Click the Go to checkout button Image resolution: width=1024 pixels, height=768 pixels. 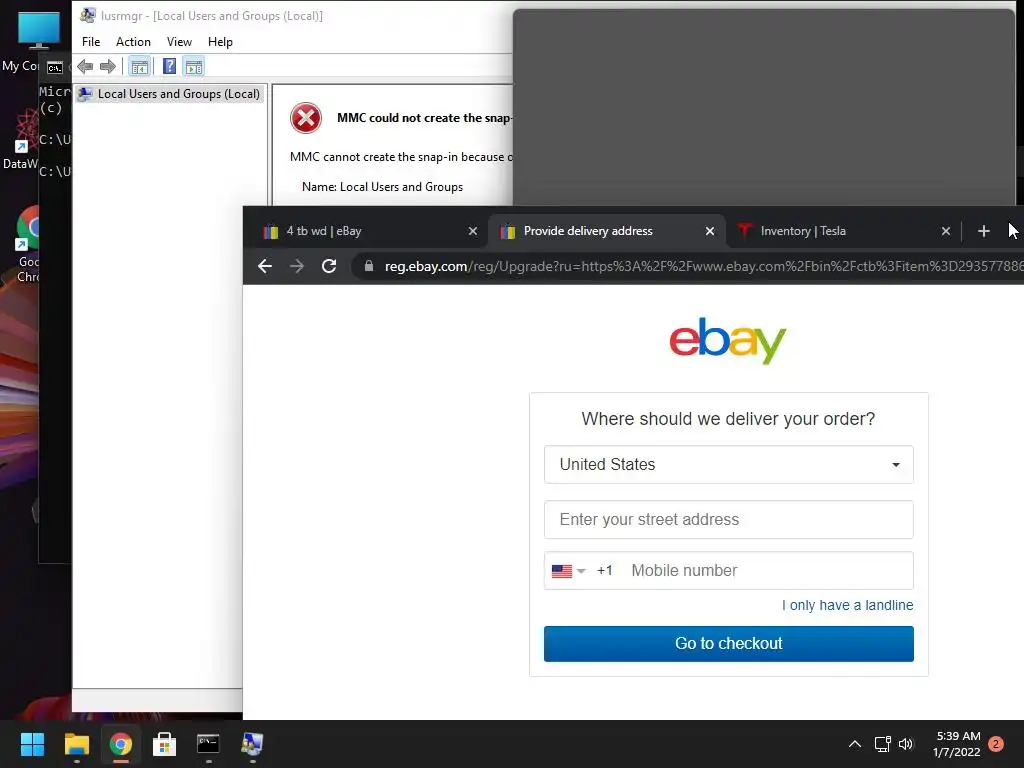pyautogui.click(x=728, y=644)
